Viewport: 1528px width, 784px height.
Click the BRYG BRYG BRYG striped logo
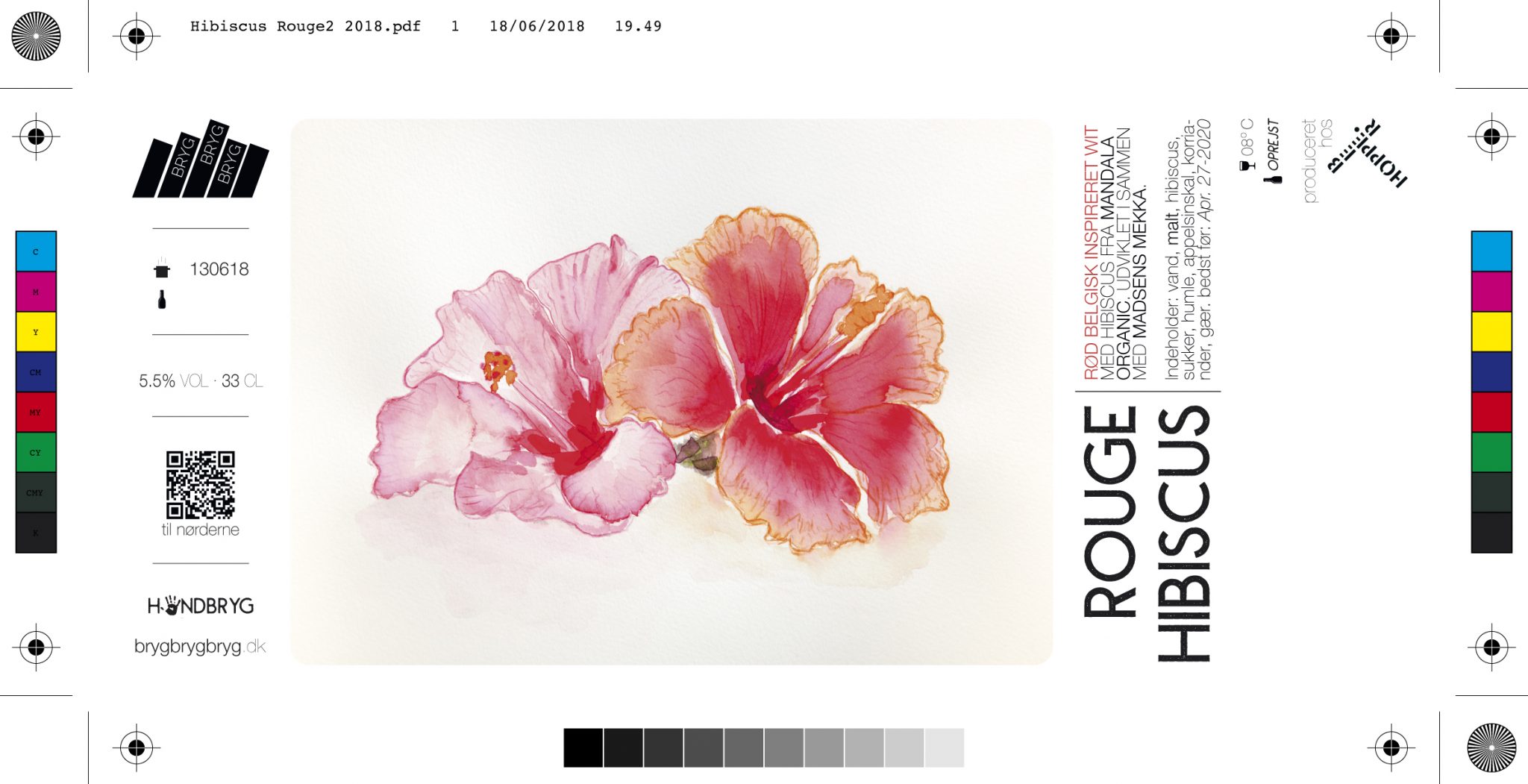tap(201, 160)
